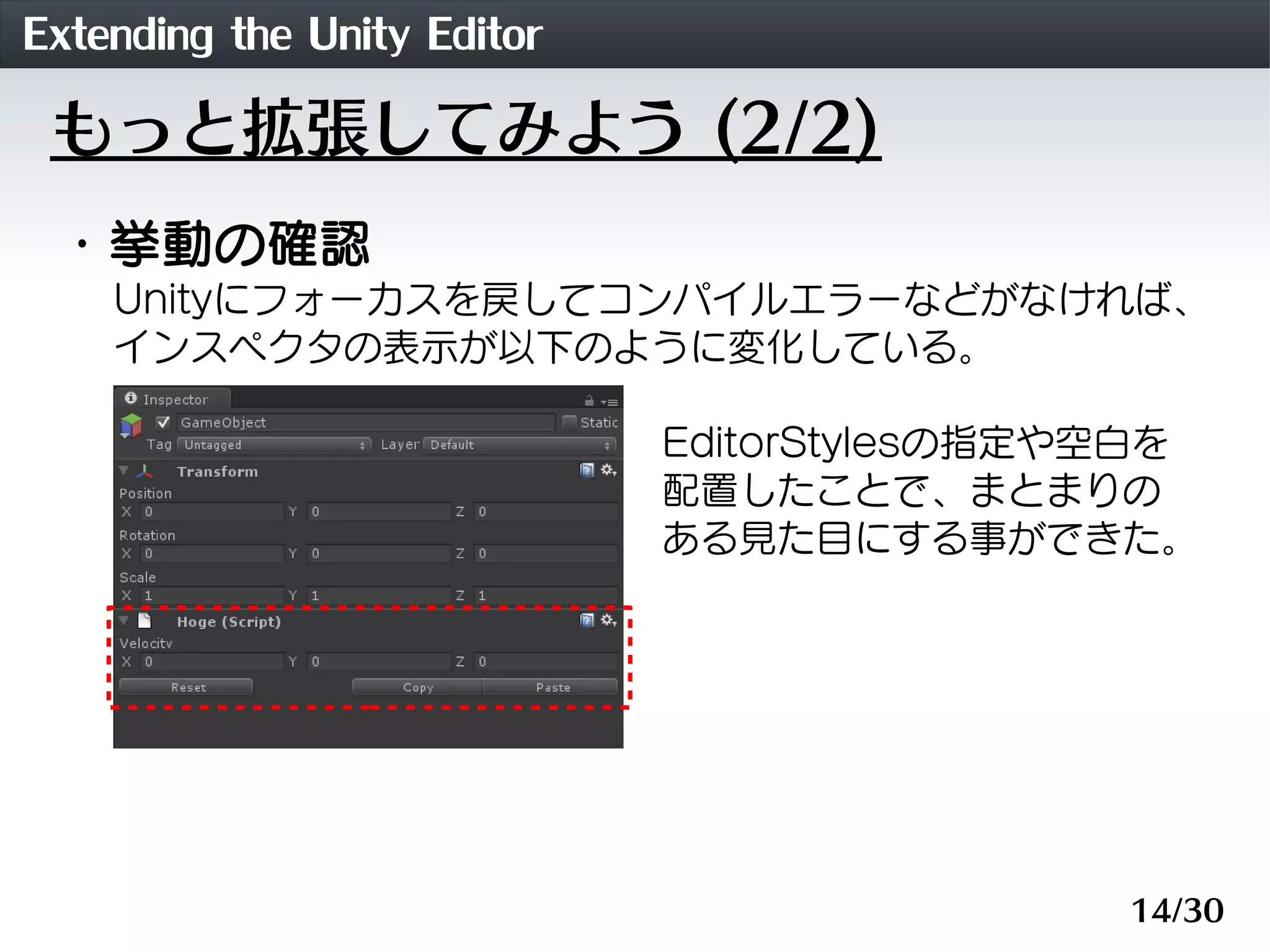Image resolution: width=1270 pixels, height=952 pixels.
Task: Click the Reset button
Action: click(186, 687)
